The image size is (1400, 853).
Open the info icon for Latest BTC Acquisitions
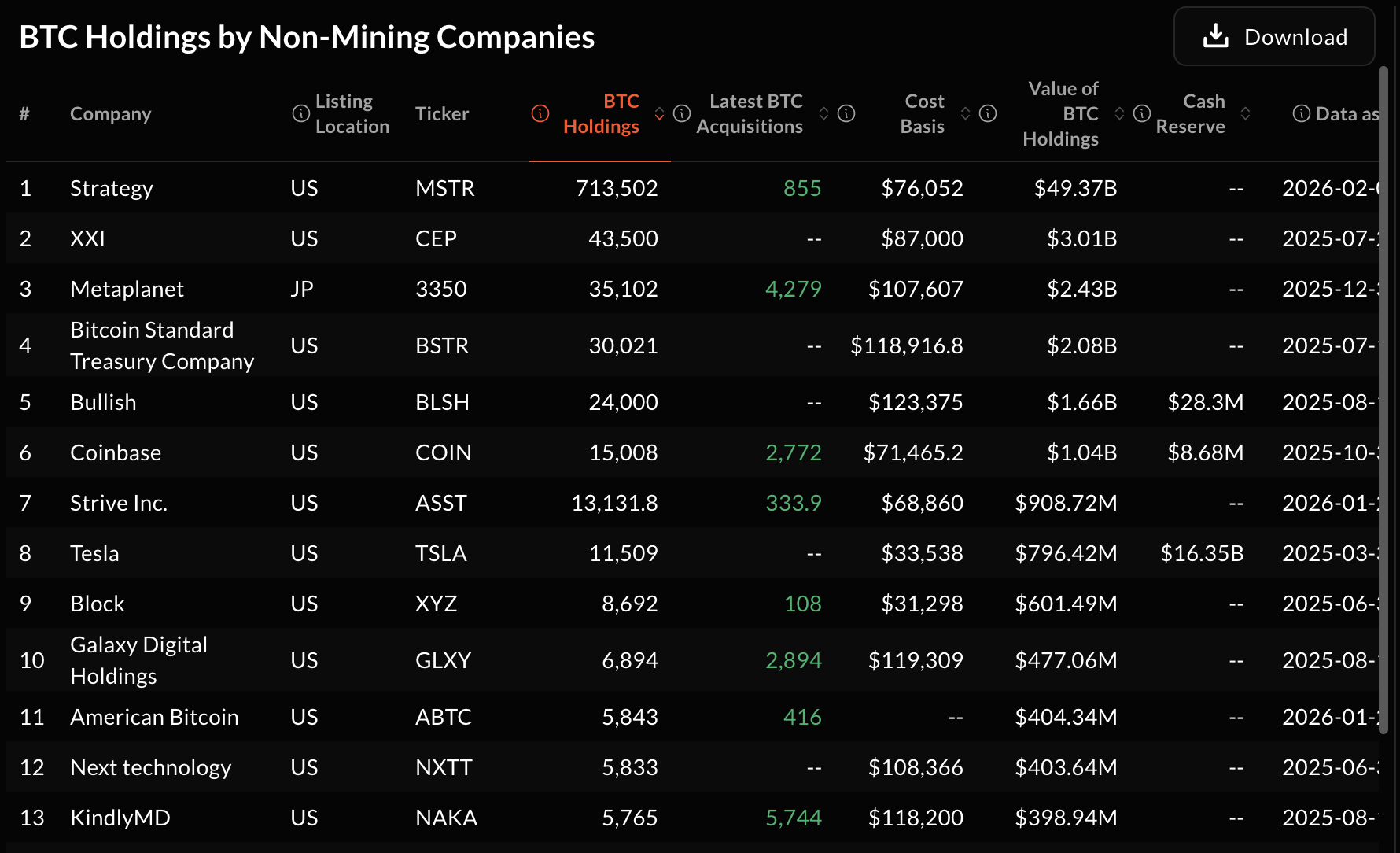click(x=682, y=113)
